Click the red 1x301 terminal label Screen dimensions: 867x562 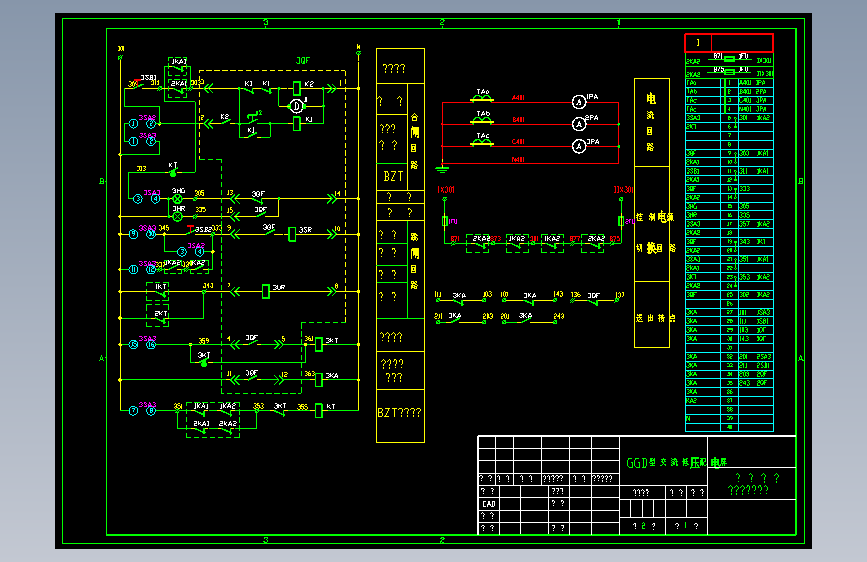(x=446, y=190)
